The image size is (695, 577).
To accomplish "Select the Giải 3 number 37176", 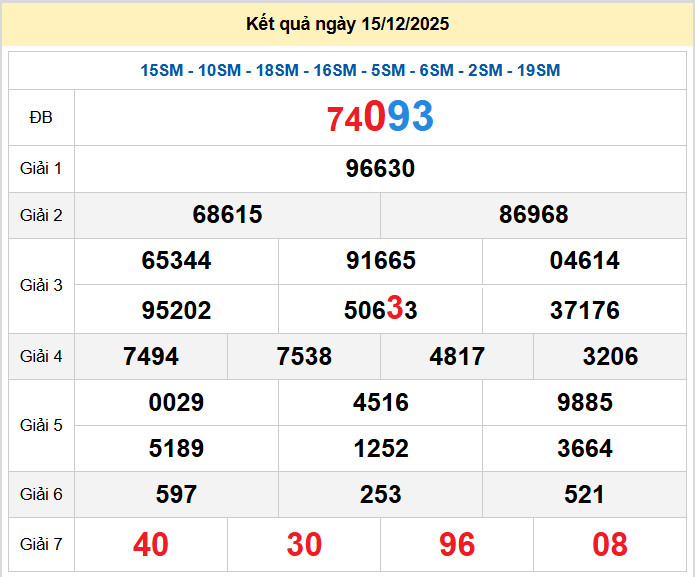I will 584,310.
